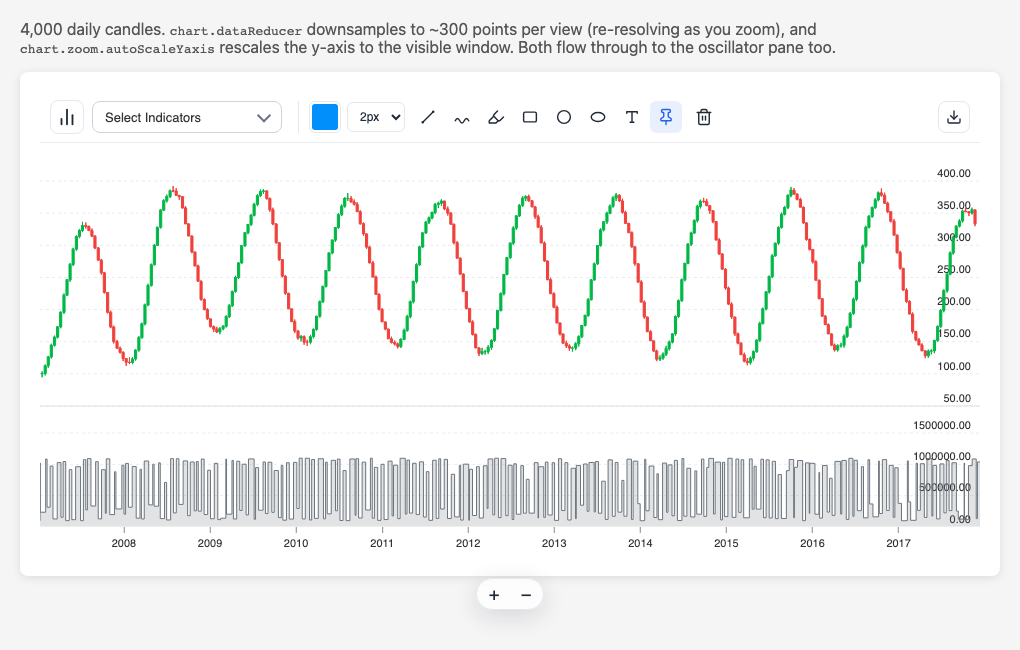Image resolution: width=1020 pixels, height=650 pixels.
Task: Open the Select Indicators dropdown
Action: click(187, 117)
